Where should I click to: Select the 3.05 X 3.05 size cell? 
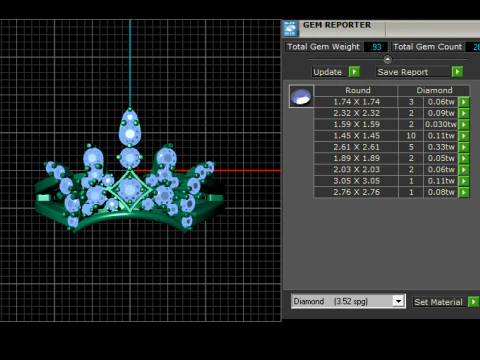(x=356, y=181)
